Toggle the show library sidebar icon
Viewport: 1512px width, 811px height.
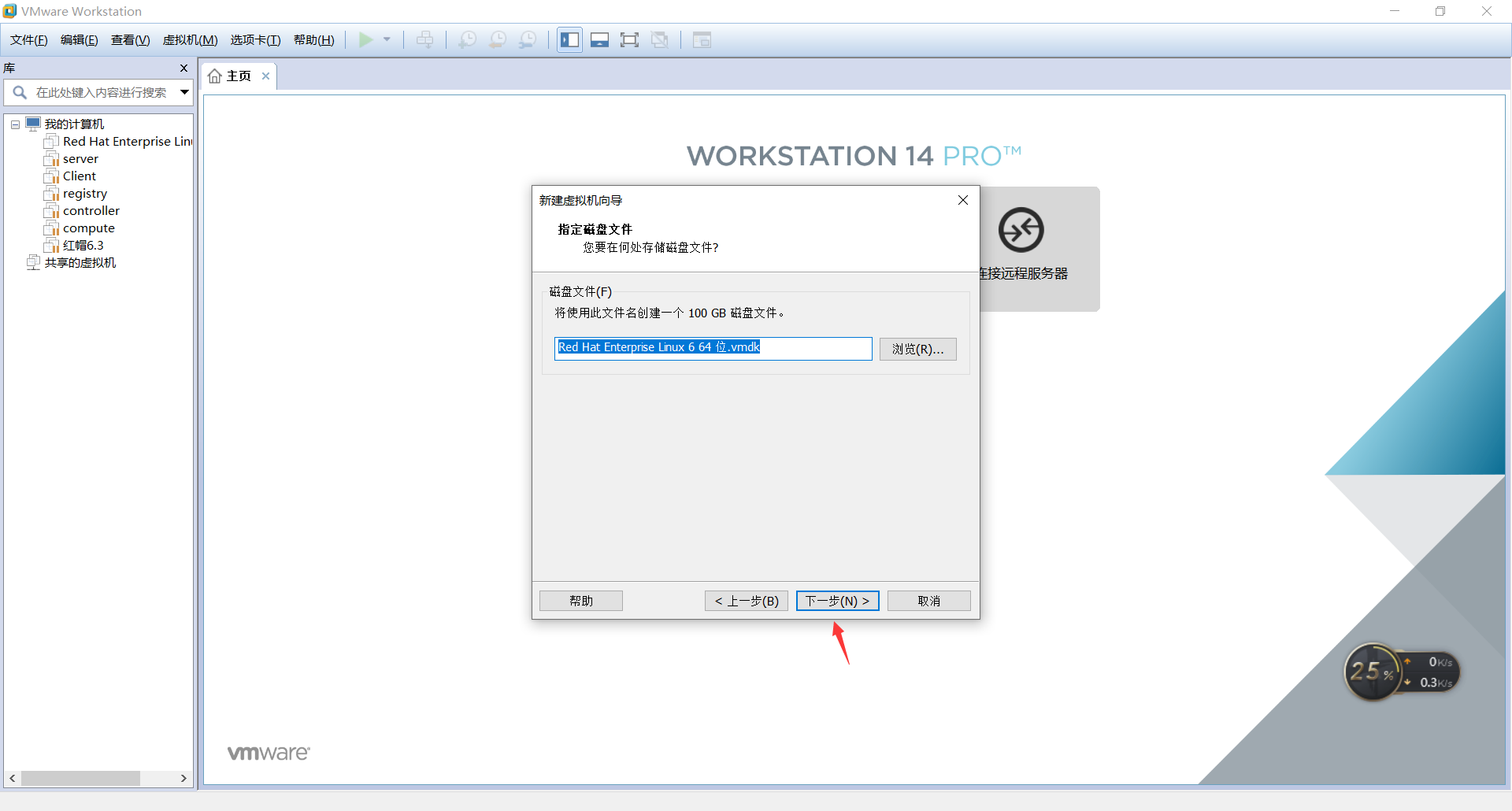569,39
